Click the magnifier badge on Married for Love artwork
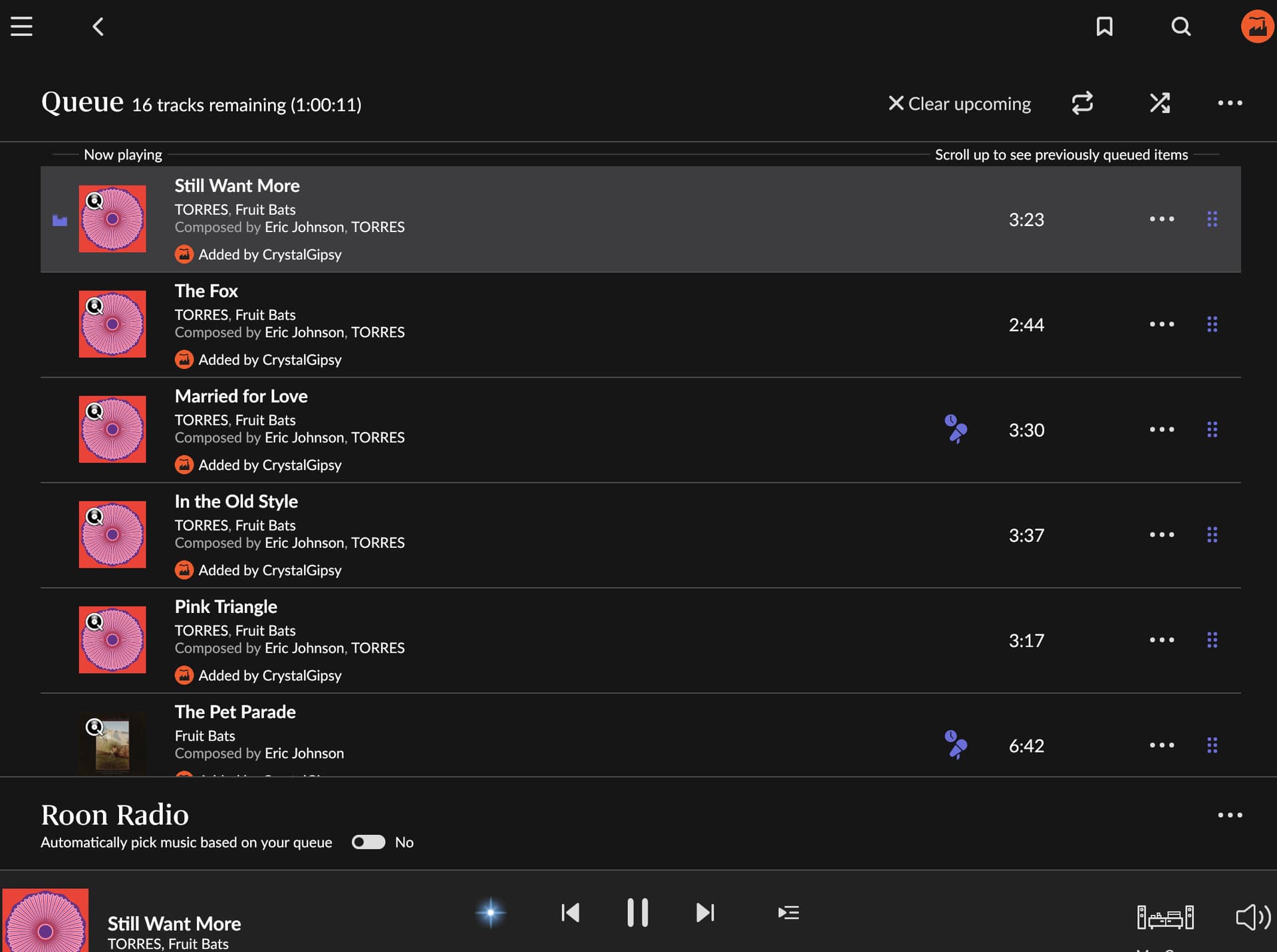Image resolution: width=1277 pixels, height=952 pixels. click(95, 412)
